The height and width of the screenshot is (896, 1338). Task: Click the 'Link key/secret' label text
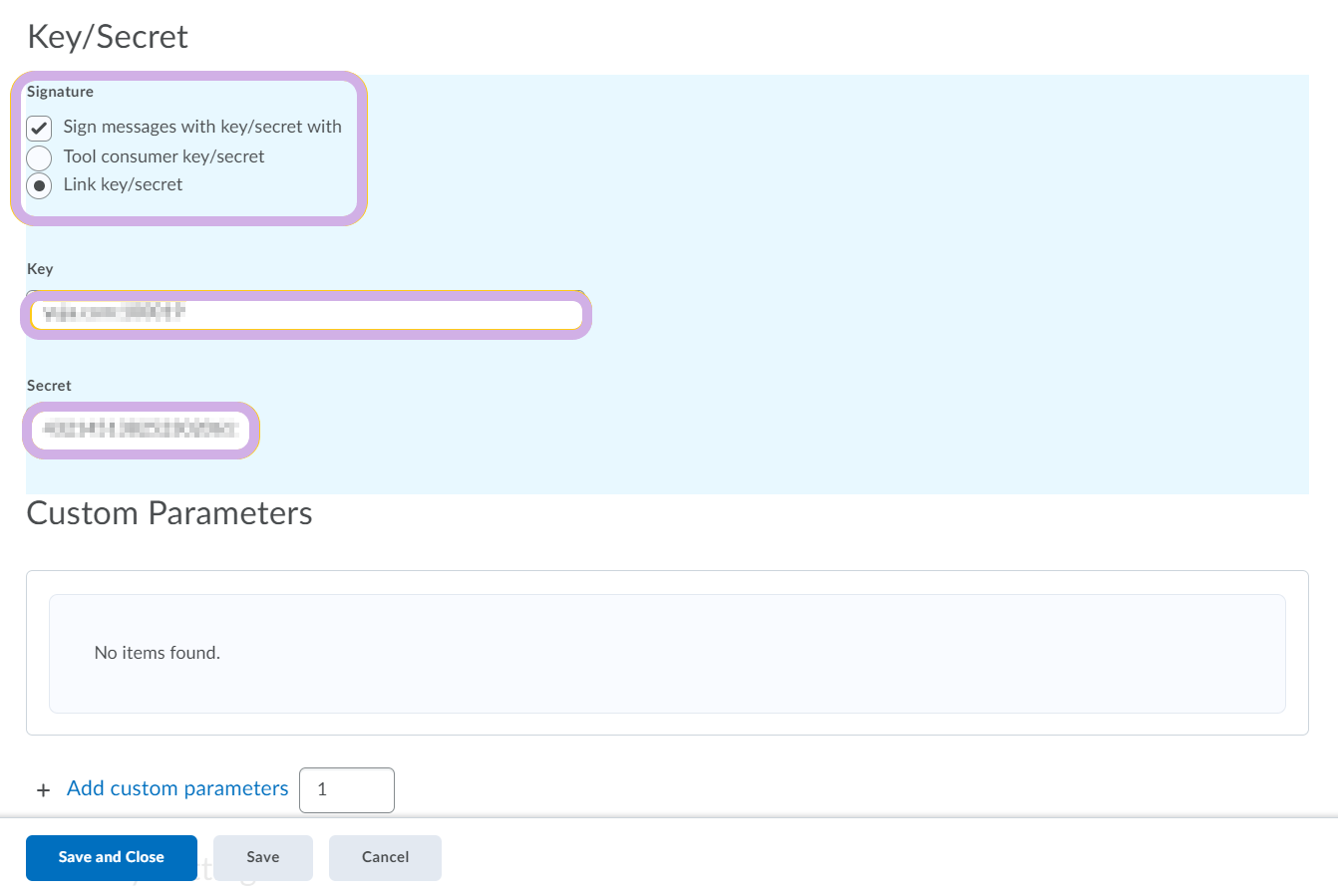(123, 184)
